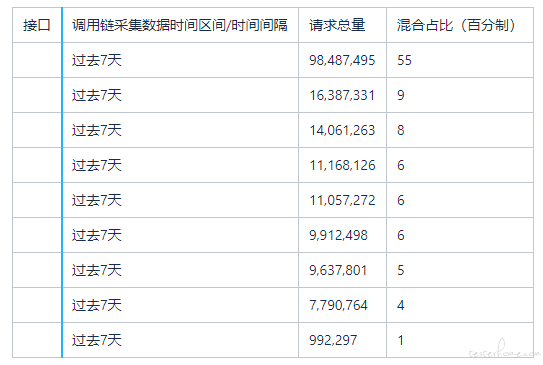This screenshot has height=365, width=543.
Task: Click the request total 9,912,498
Action: (342, 235)
